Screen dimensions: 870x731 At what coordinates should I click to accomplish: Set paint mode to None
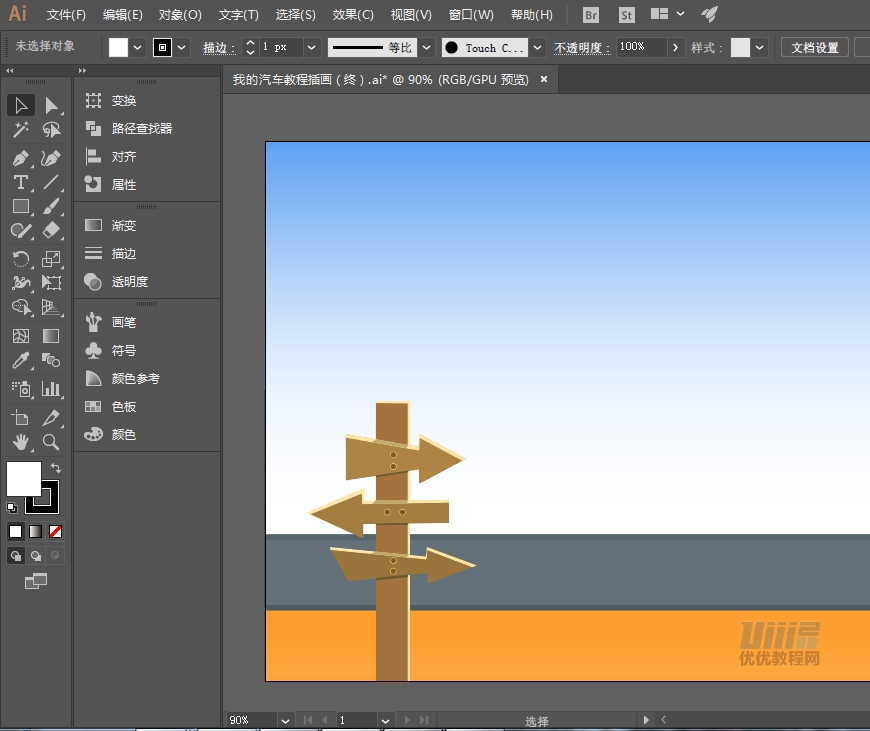(x=55, y=532)
